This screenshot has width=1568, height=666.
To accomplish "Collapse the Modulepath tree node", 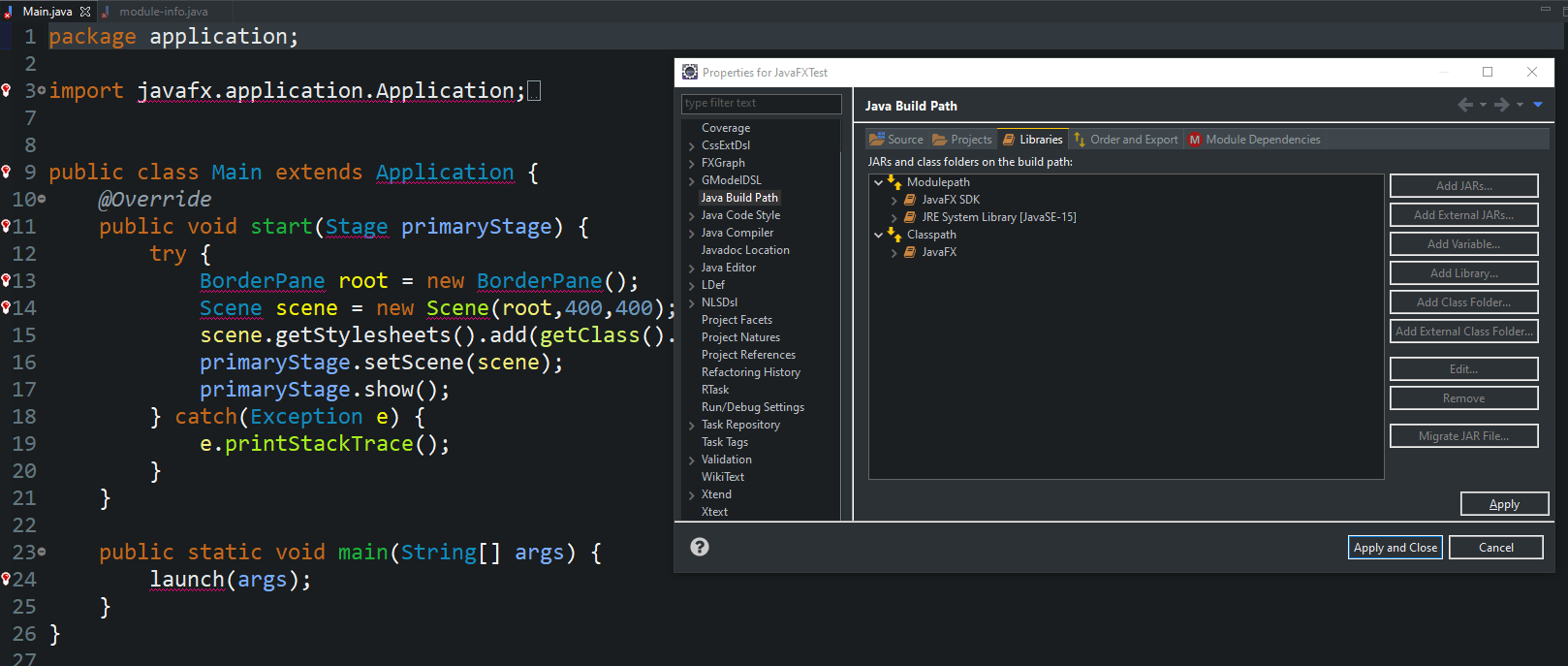I will [879, 182].
